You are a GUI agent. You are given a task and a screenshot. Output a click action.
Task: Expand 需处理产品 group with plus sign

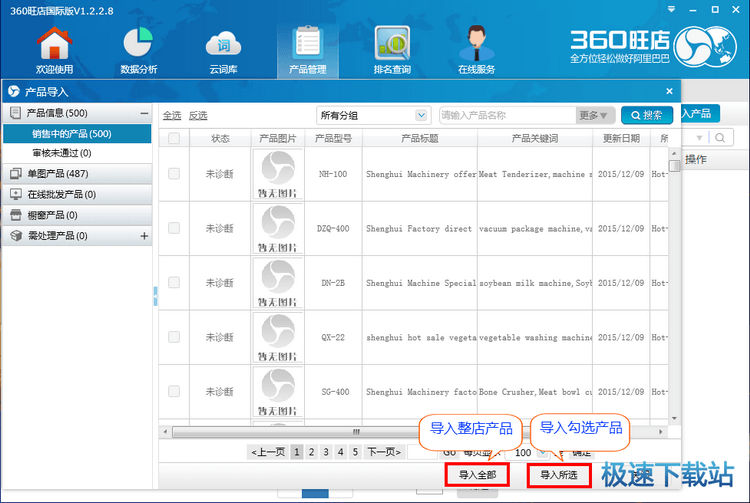[144, 236]
